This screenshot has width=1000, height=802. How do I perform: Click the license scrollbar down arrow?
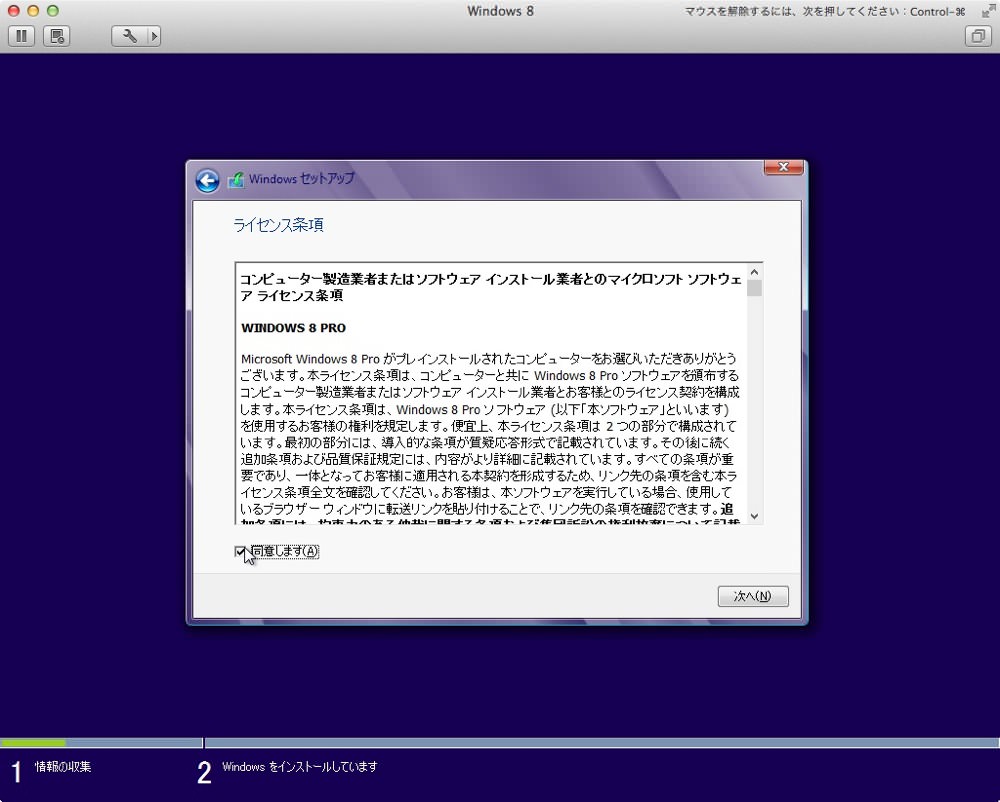(x=754, y=516)
